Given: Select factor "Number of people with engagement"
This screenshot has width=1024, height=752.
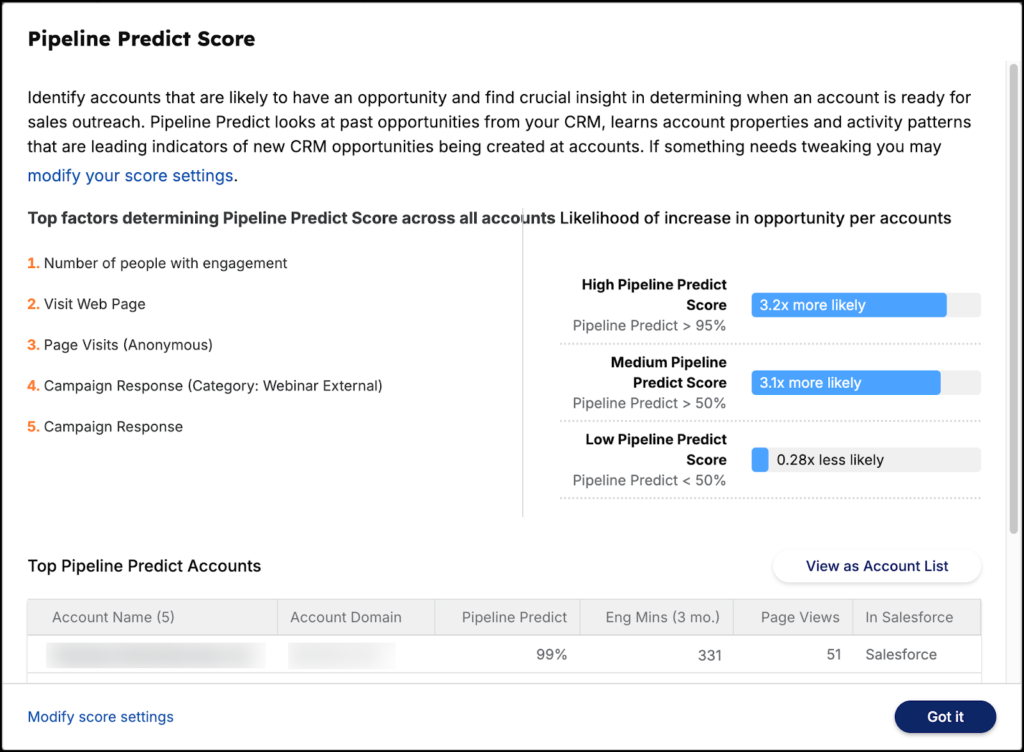Looking at the screenshot, I should pos(165,263).
